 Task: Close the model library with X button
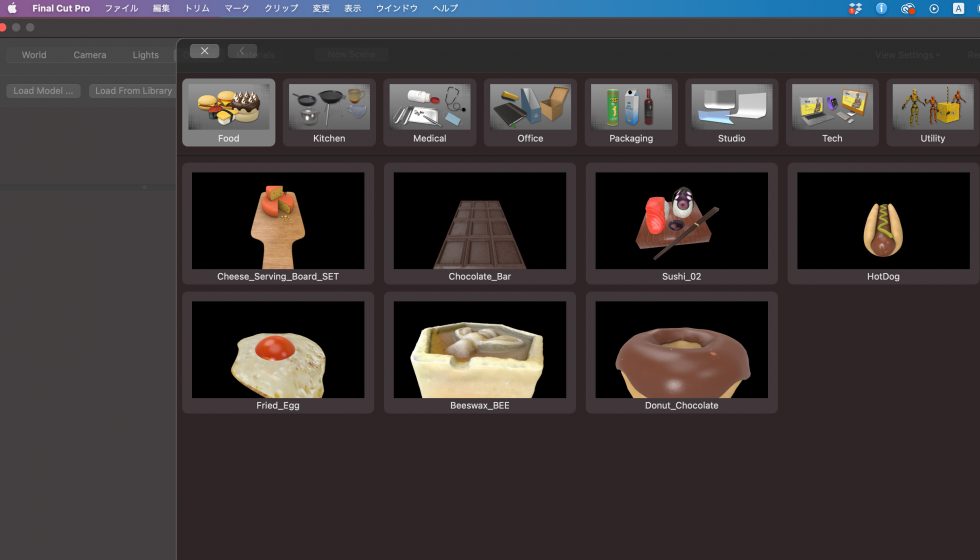(x=204, y=51)
